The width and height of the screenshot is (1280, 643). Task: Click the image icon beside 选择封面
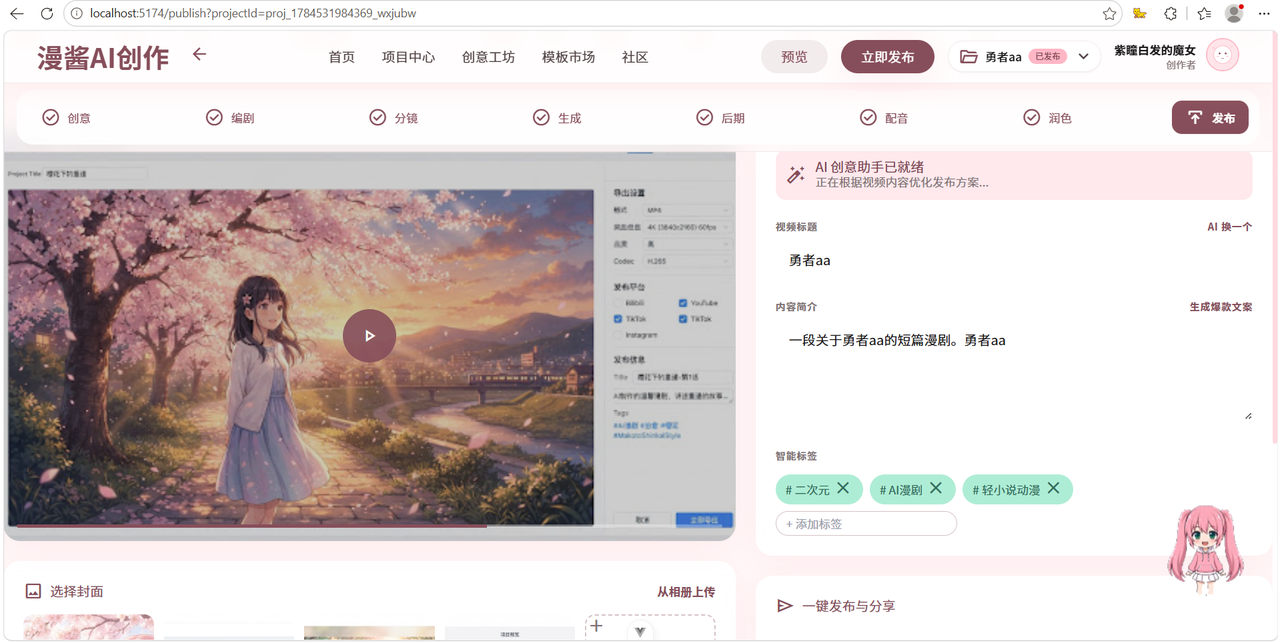point(33,592)
